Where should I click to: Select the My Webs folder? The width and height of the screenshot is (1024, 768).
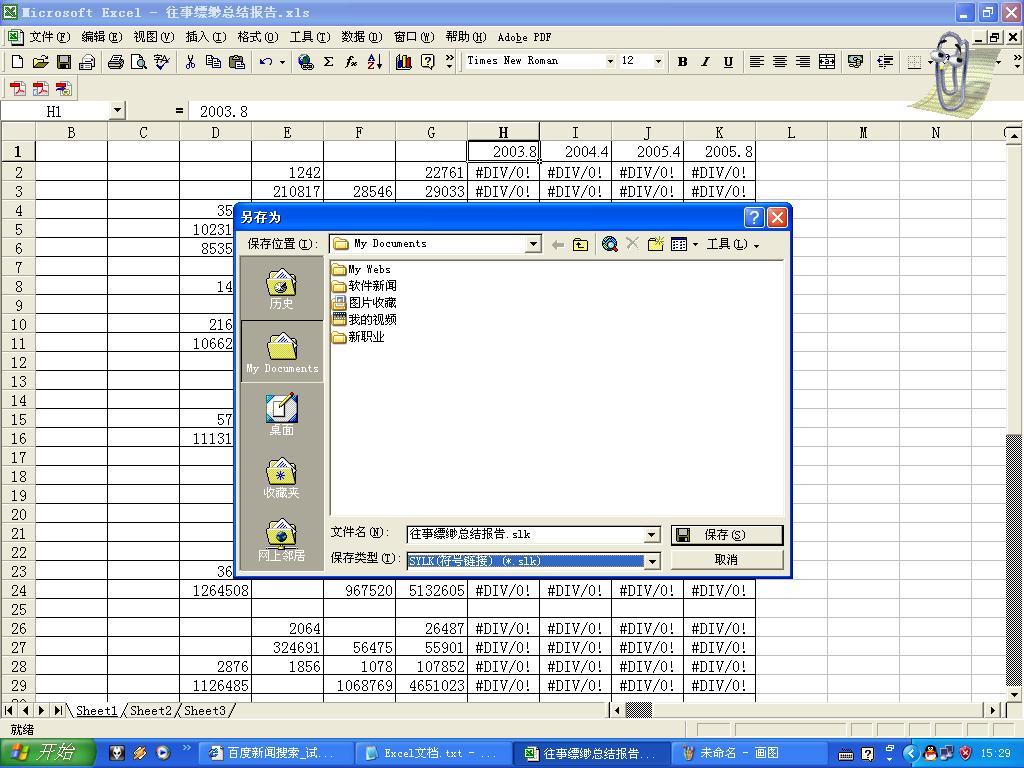[361, 269]
